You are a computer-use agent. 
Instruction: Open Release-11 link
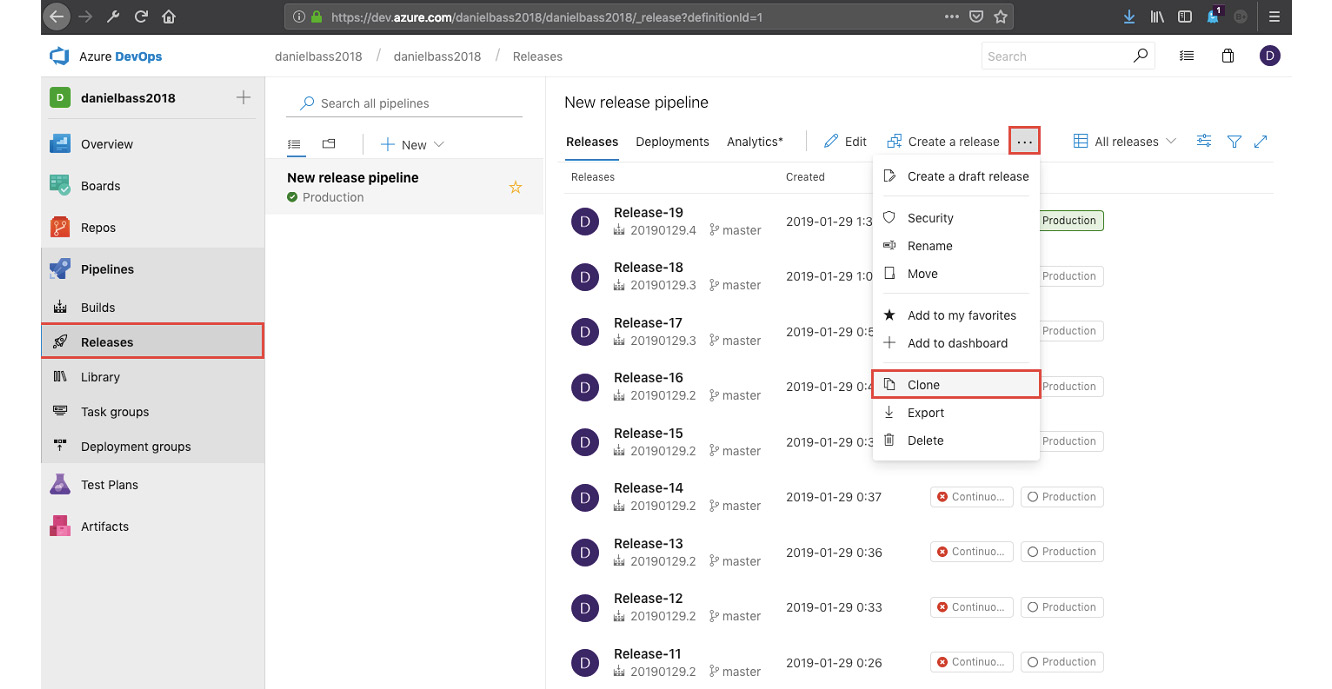point(648,654)
